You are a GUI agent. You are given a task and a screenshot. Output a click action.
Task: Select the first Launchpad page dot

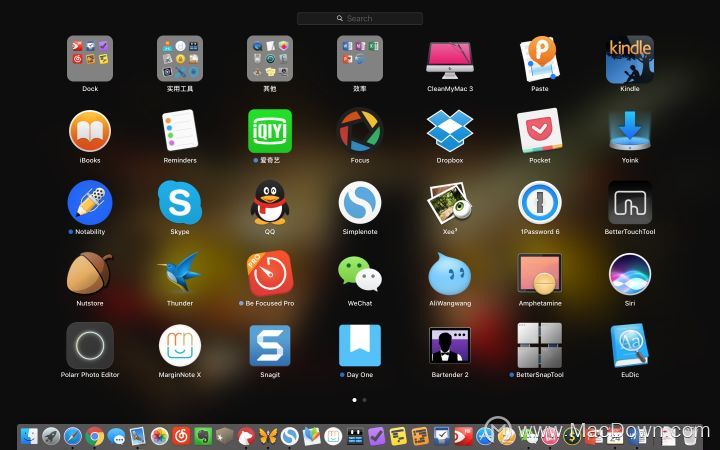pyautogui.click(x=354, y=400)
